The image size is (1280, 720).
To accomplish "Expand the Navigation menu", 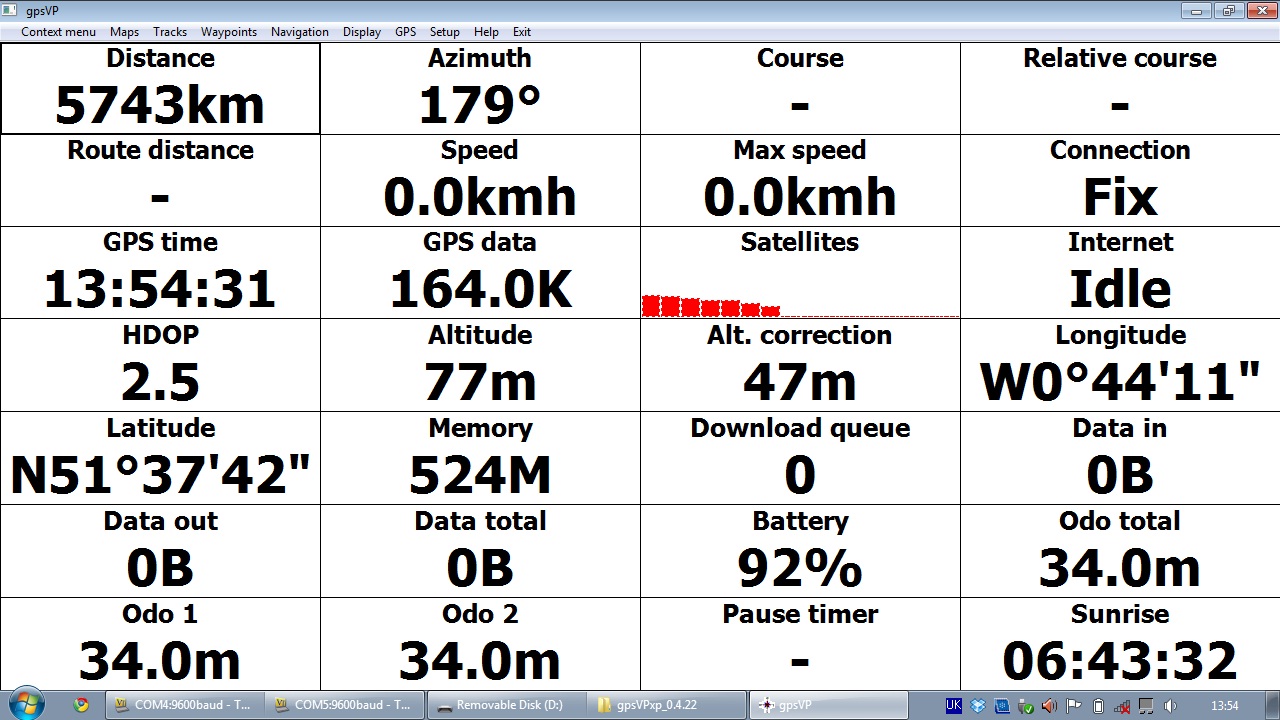I will coord(299,32).
